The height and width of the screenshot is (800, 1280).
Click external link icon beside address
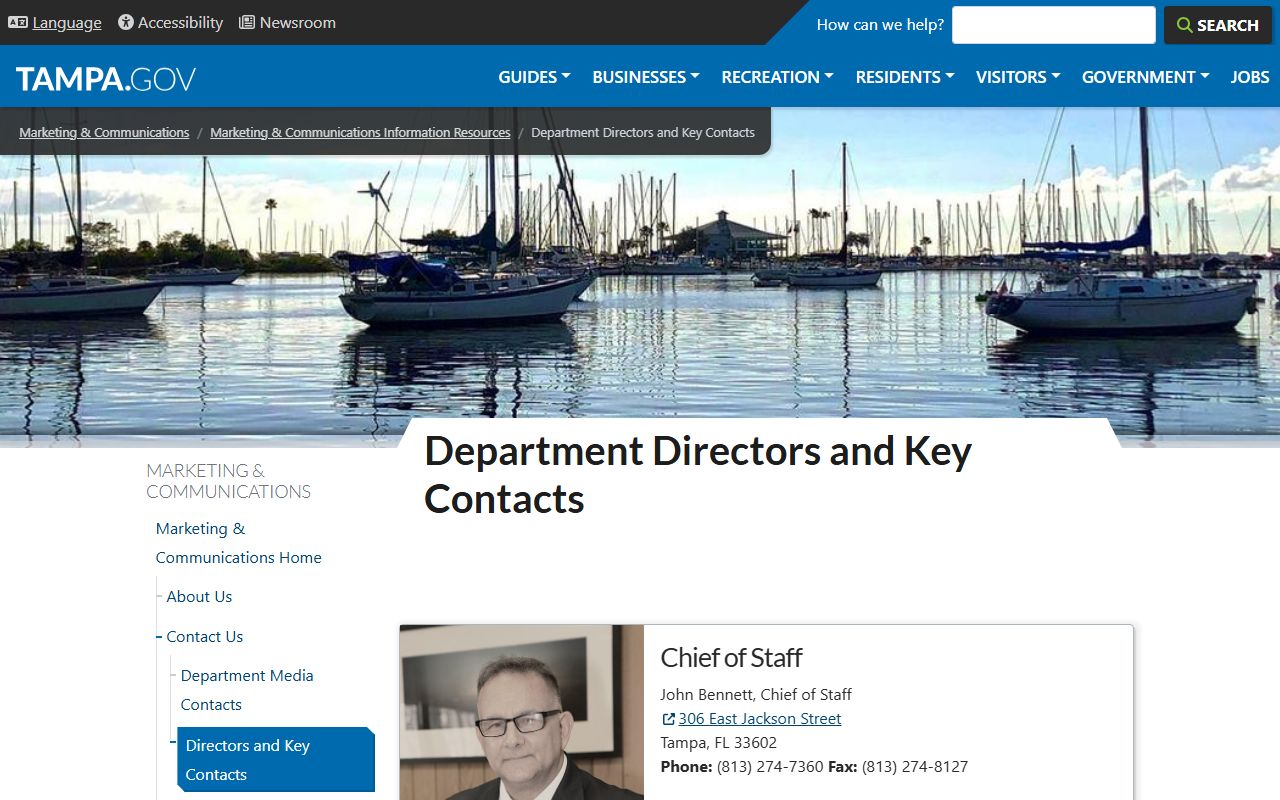point(668,719)
